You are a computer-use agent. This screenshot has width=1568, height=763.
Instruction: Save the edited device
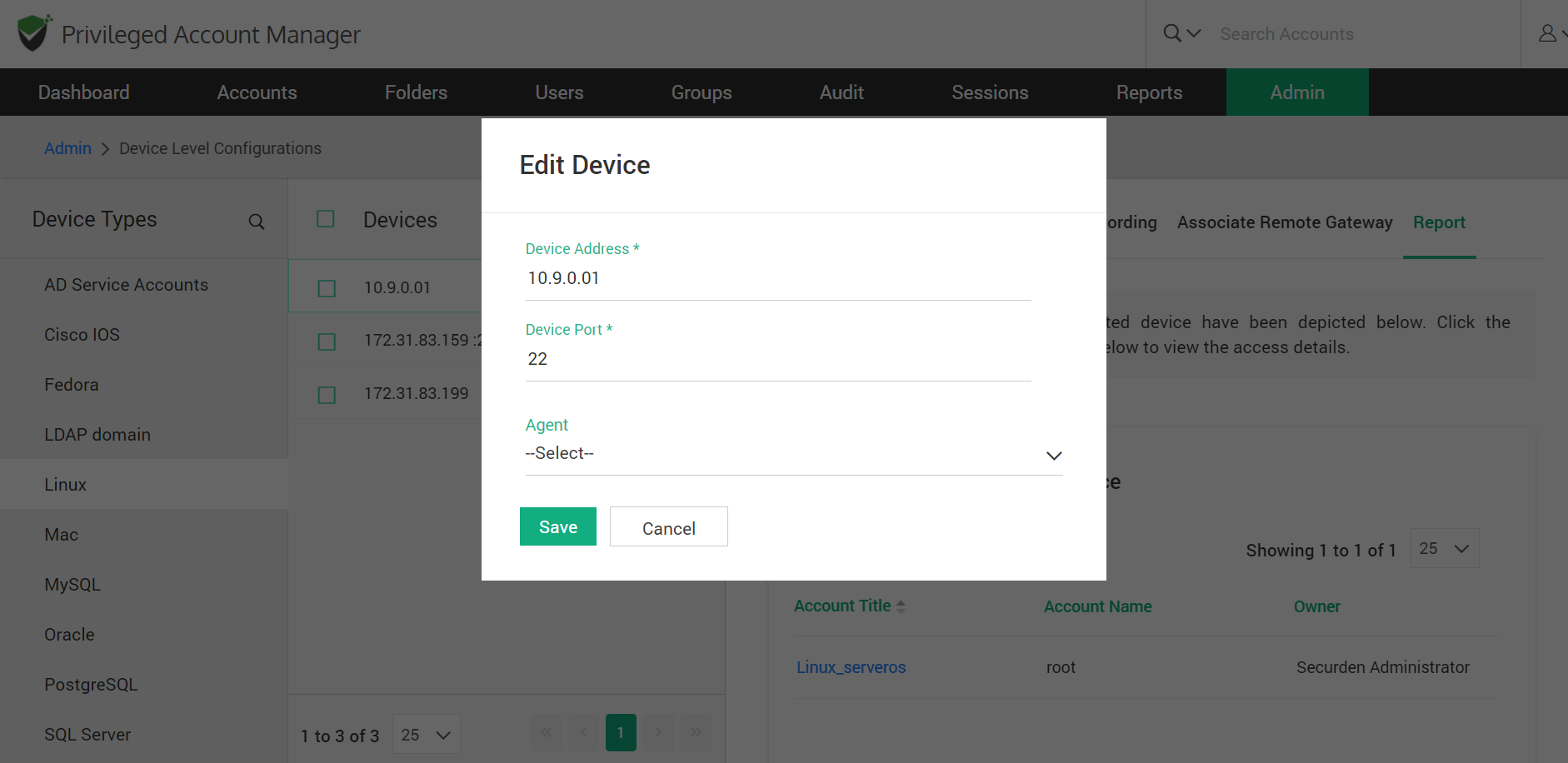click(x=557, y=527)
